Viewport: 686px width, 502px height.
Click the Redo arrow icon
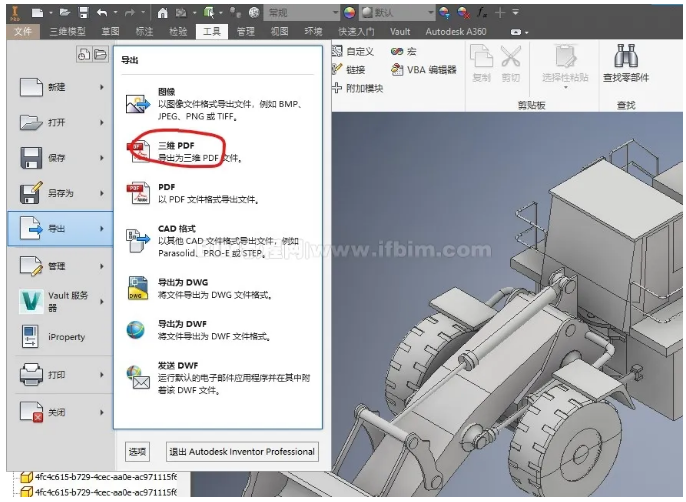click(130, 13)
